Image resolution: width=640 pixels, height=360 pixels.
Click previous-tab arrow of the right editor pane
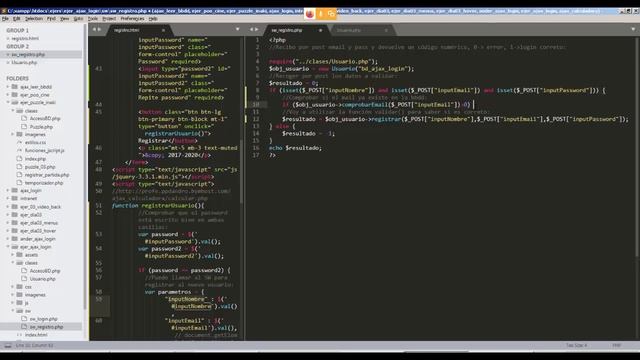tap(251, 29)
